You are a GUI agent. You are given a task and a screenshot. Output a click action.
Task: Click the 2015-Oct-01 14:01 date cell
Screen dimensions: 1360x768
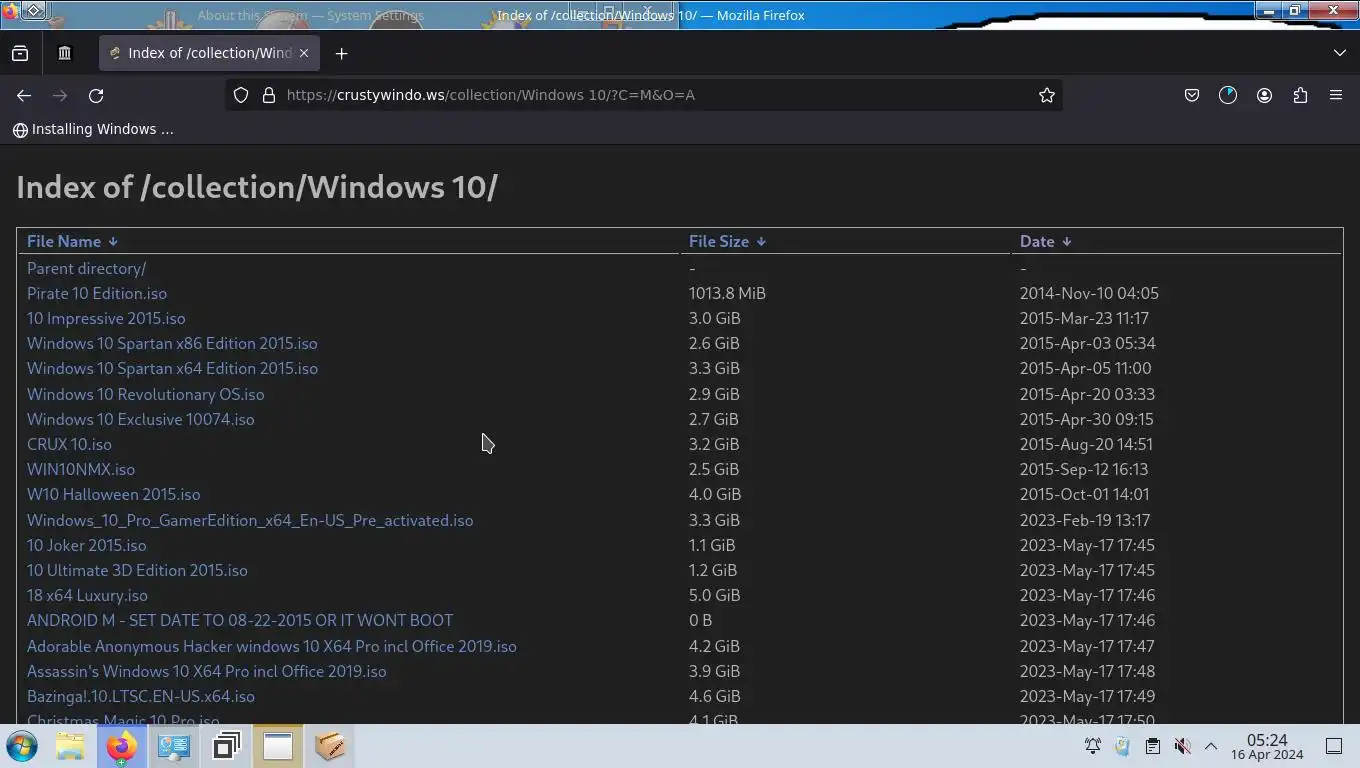pos(1084,494)
